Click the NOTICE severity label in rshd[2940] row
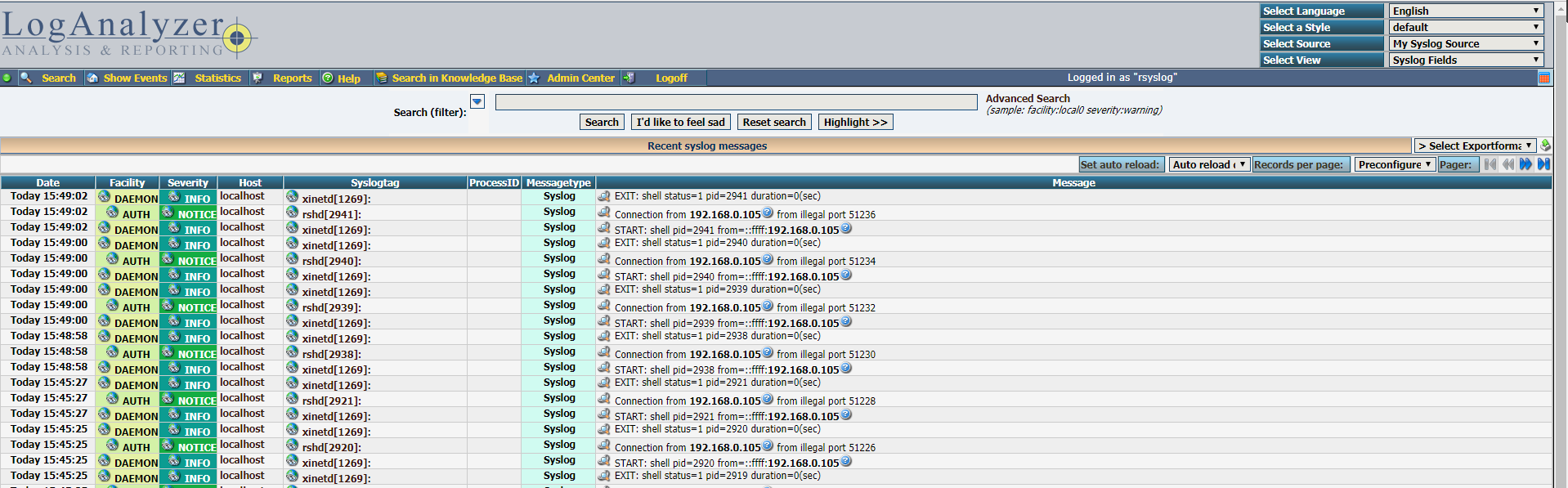Image resolution: width=1568 pixels, height=488 pixels. click(197, 262)
